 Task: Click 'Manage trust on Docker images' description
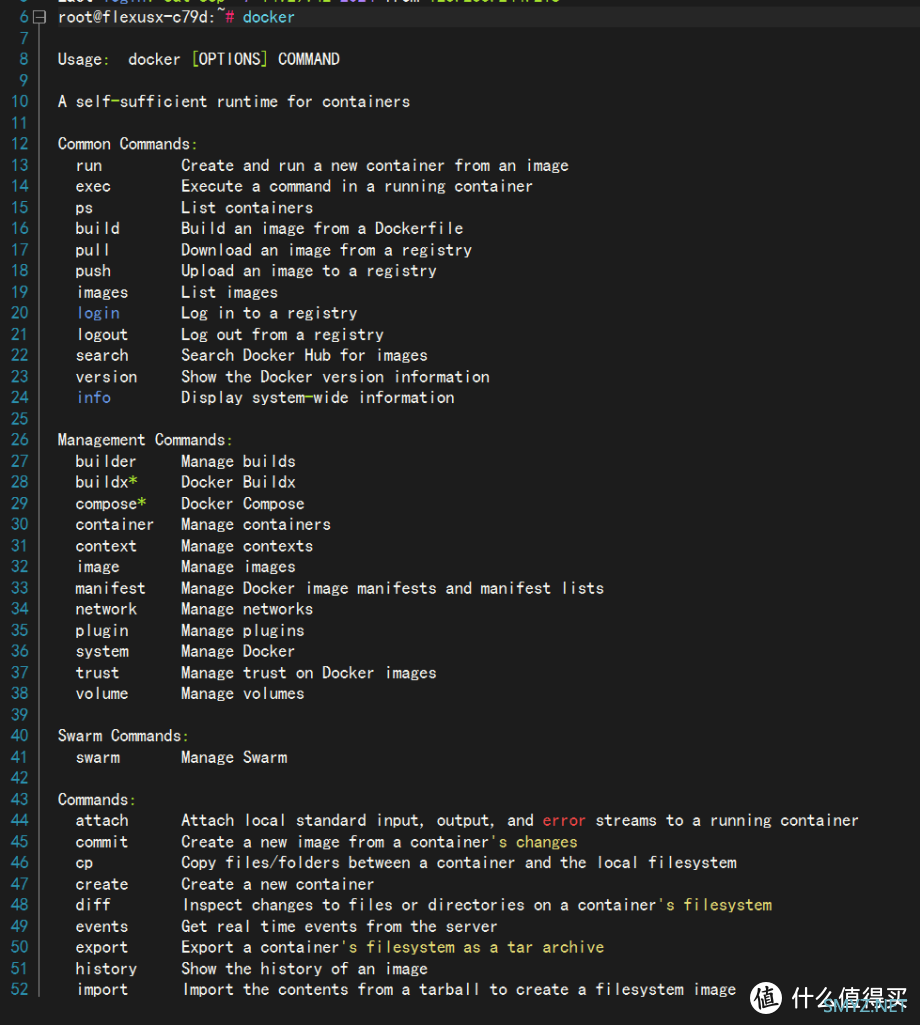309,673
